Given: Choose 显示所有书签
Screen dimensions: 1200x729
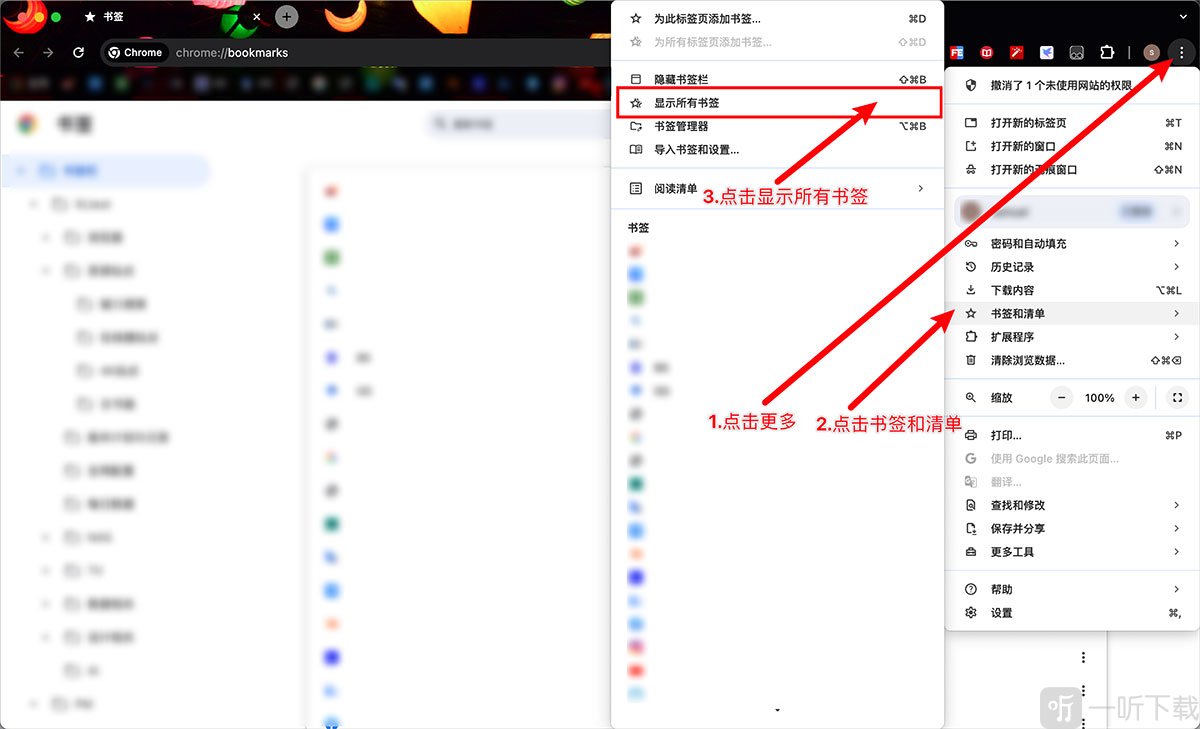Looking at the screenshot, I should [779, 103].
